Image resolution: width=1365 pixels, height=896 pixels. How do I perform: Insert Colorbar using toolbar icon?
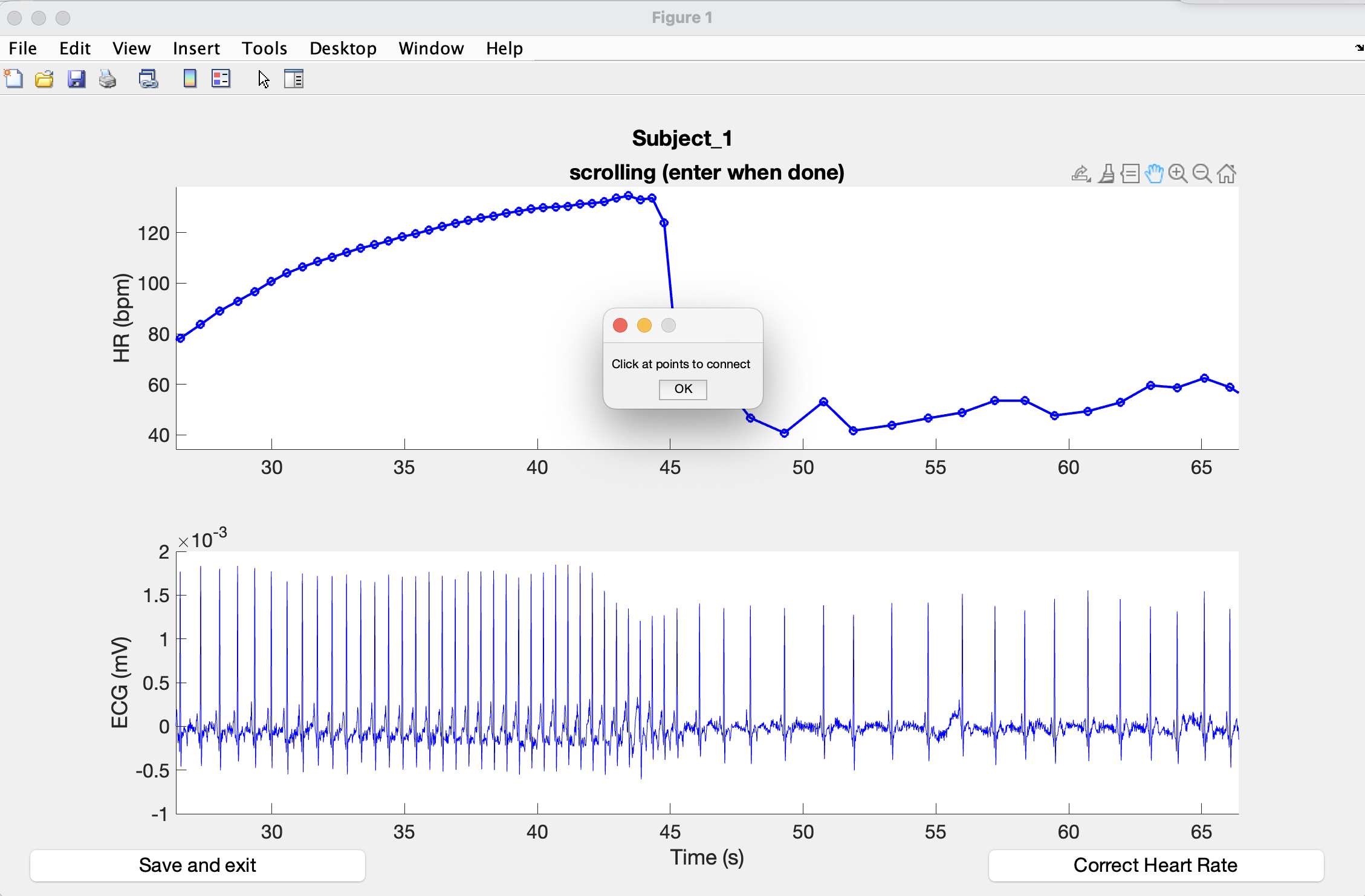[190, 79]
